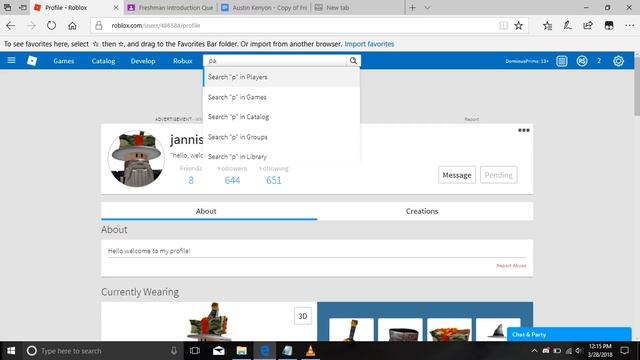Click the set tabs aside icon
Screen dimensions: 640x360
(x=23, y=7)
